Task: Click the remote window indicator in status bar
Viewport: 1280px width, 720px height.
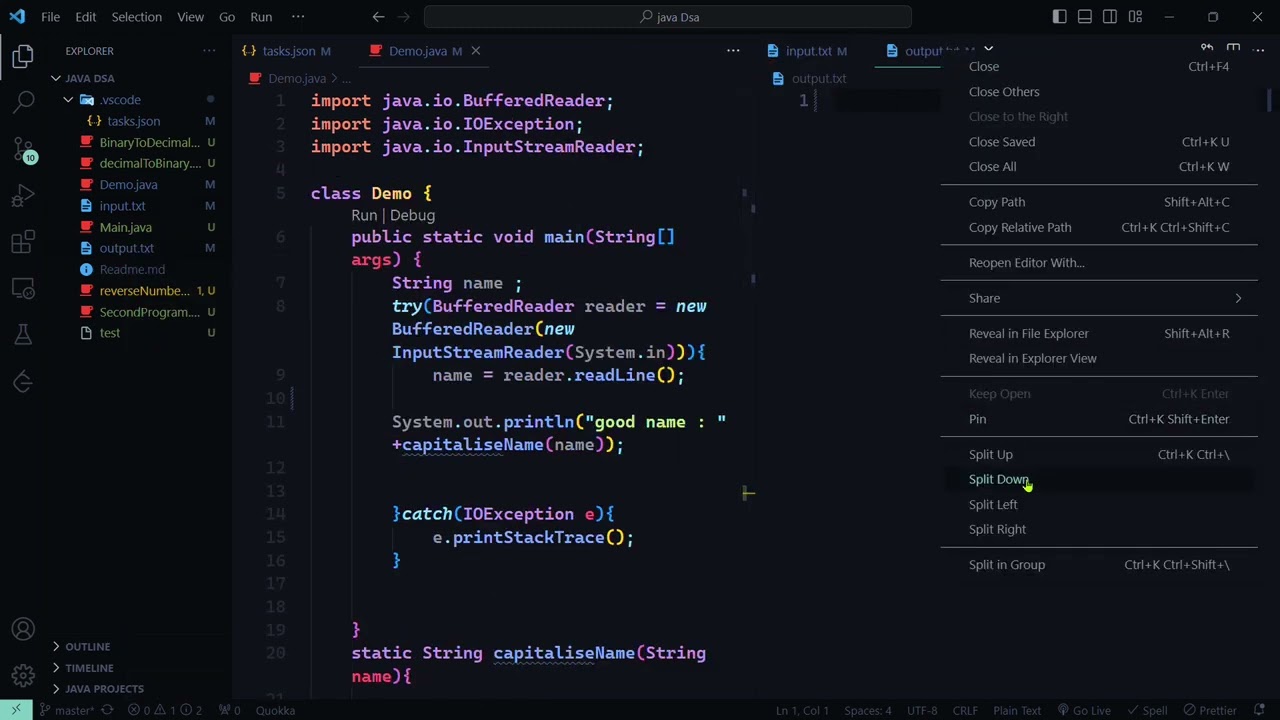Action: tap(16, 710)
